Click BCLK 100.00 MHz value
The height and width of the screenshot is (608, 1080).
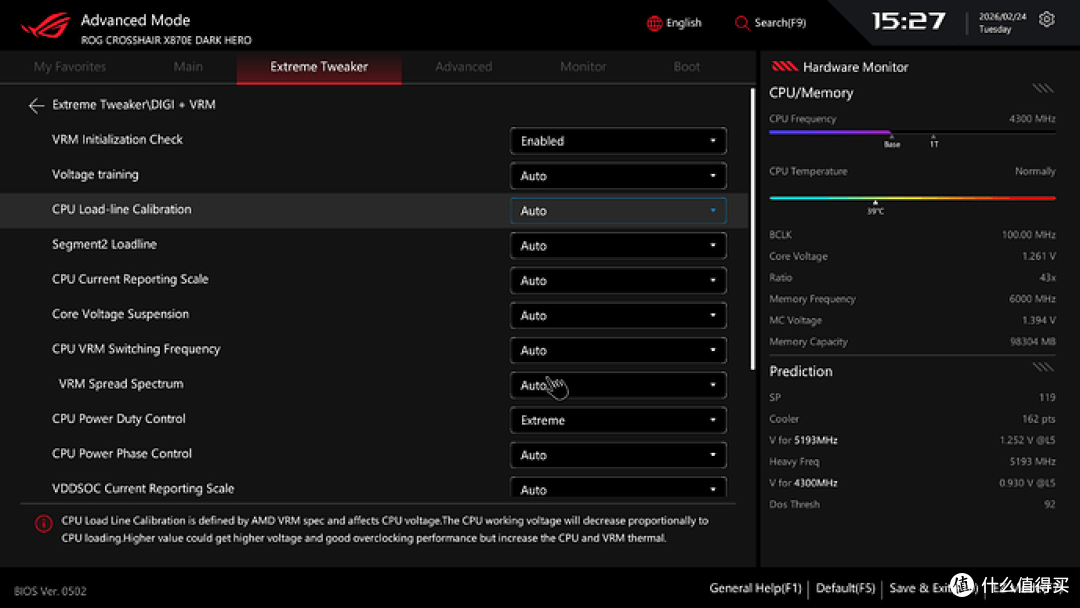point(1028,235)
